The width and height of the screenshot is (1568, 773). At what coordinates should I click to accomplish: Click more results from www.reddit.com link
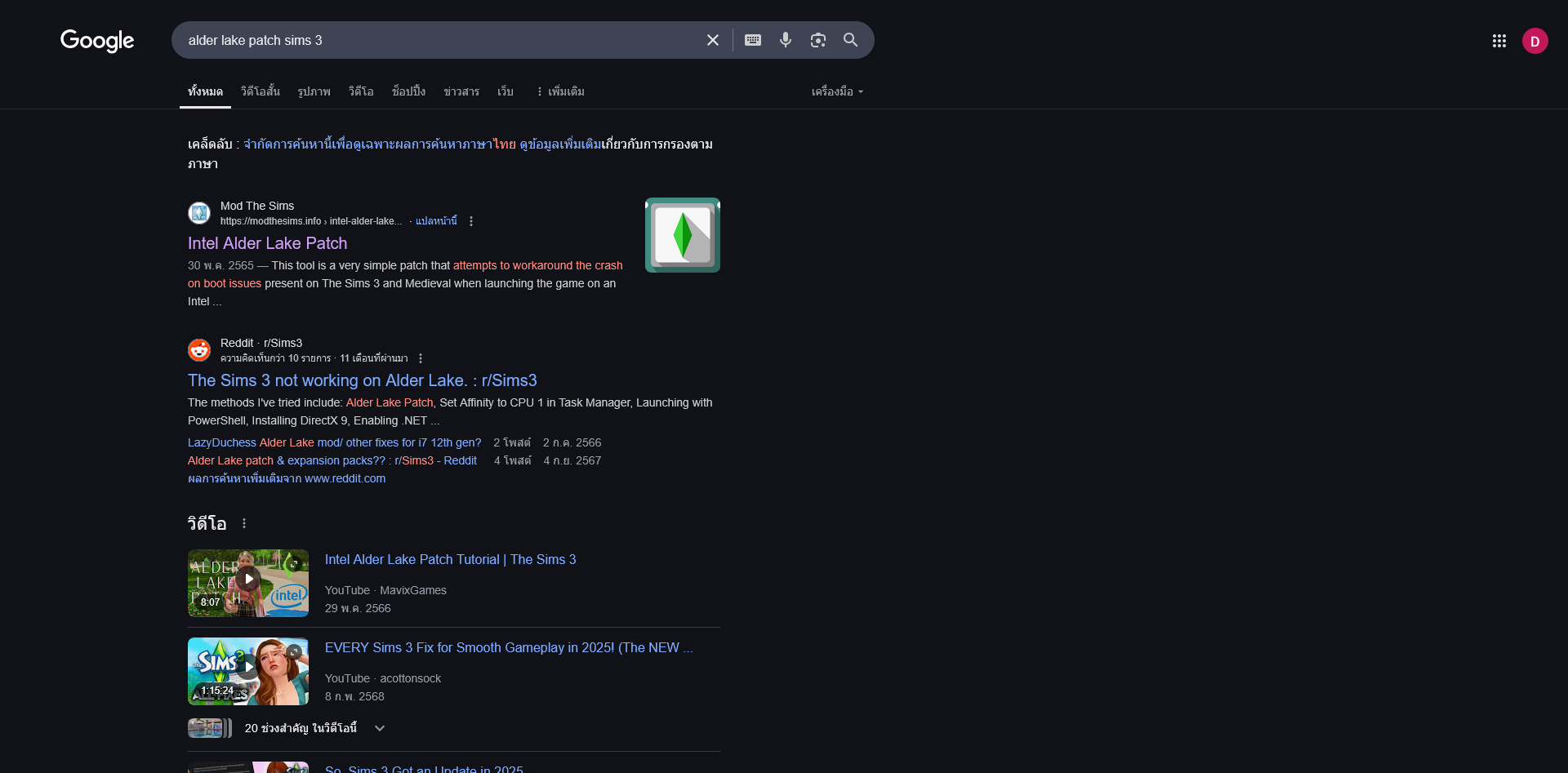[287, 478]
